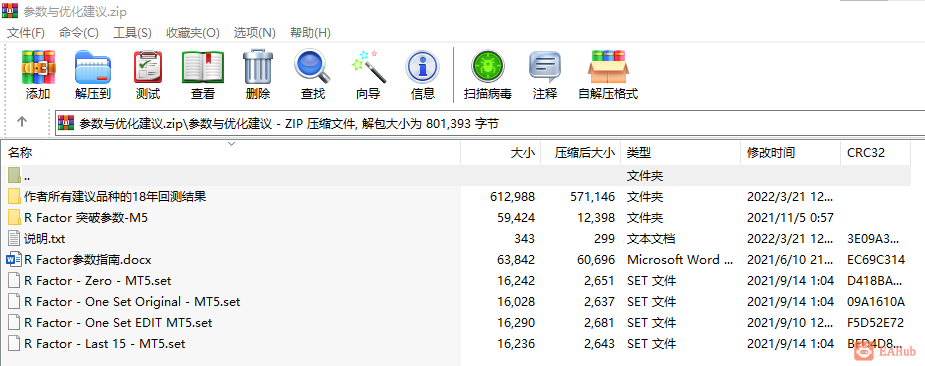This screenshot has height=366, width=925.
Task: Open the Help (帮助(H)) menu
Action: tap(310, 32)
